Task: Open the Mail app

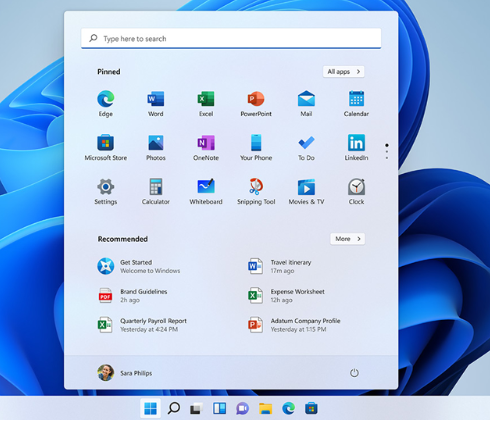Action: coord(306,104)
